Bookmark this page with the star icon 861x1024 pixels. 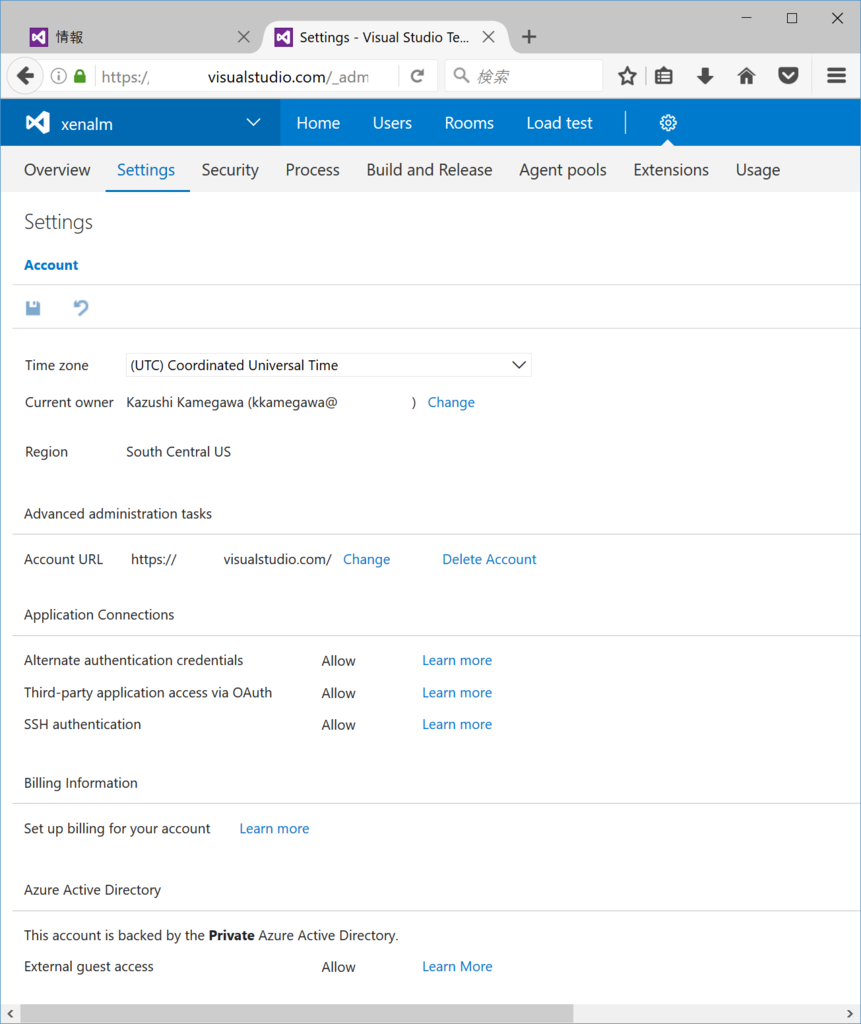click(627, 76)
